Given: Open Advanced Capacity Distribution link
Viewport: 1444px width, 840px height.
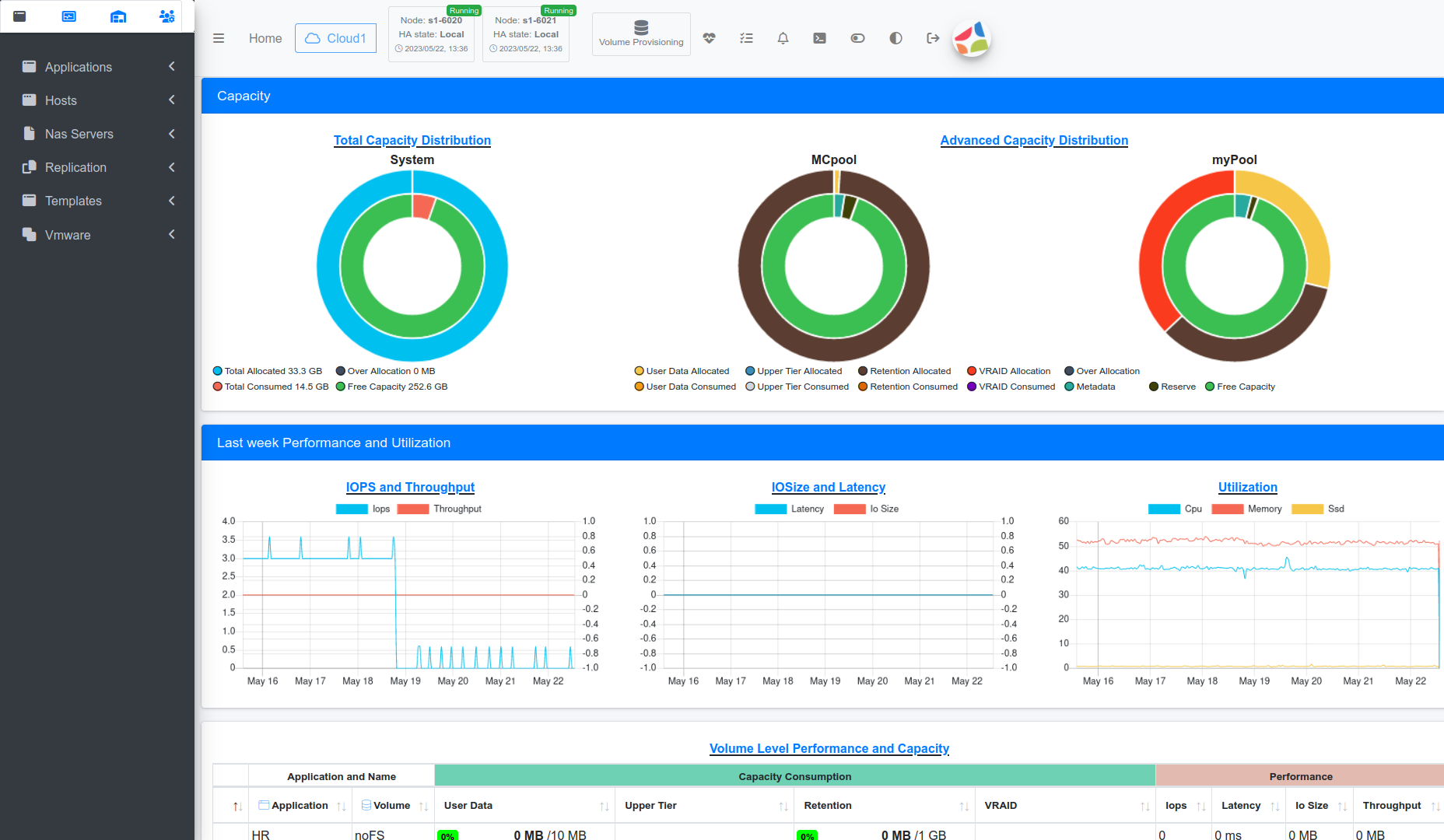Looking at the screenshot, I should click(x=1034, y=140).
